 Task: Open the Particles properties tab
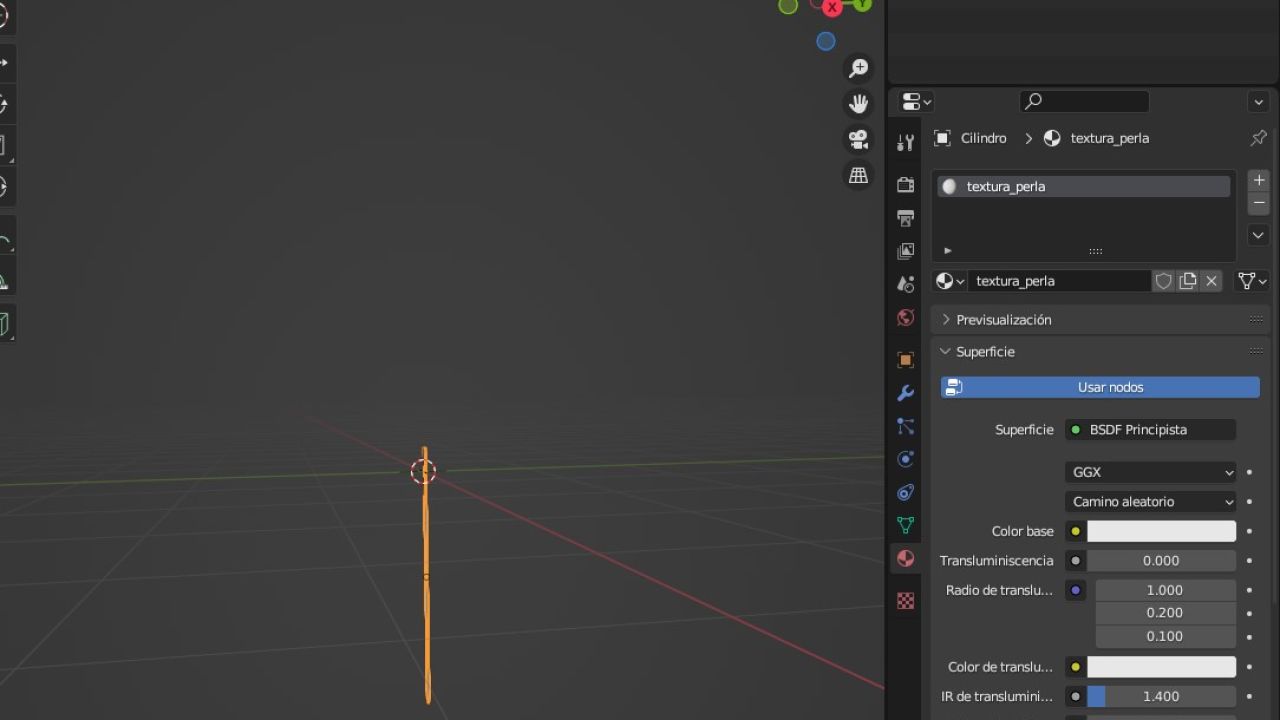905,426
